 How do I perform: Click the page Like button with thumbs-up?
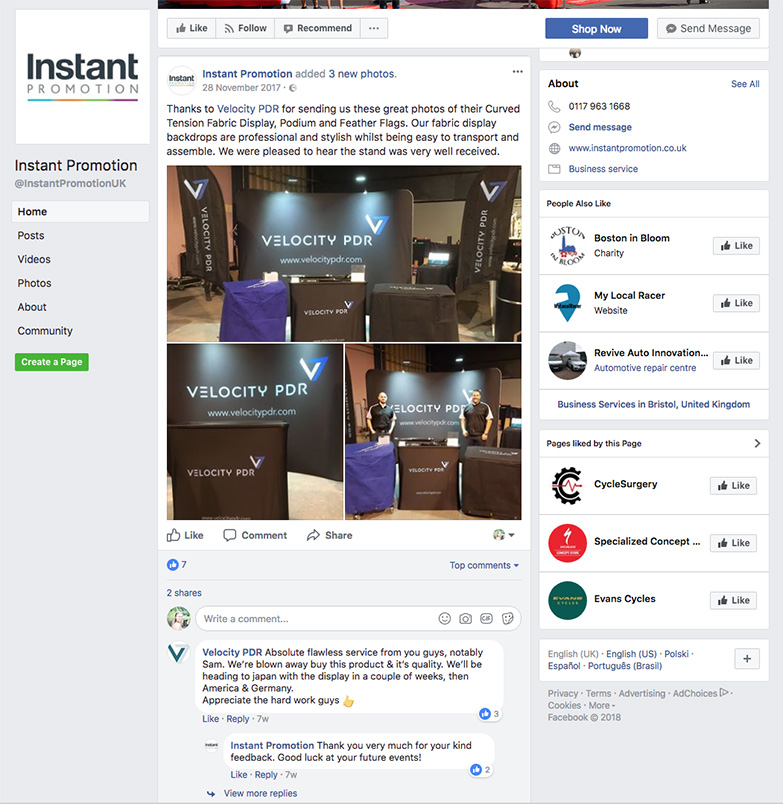tap(191, 28)
